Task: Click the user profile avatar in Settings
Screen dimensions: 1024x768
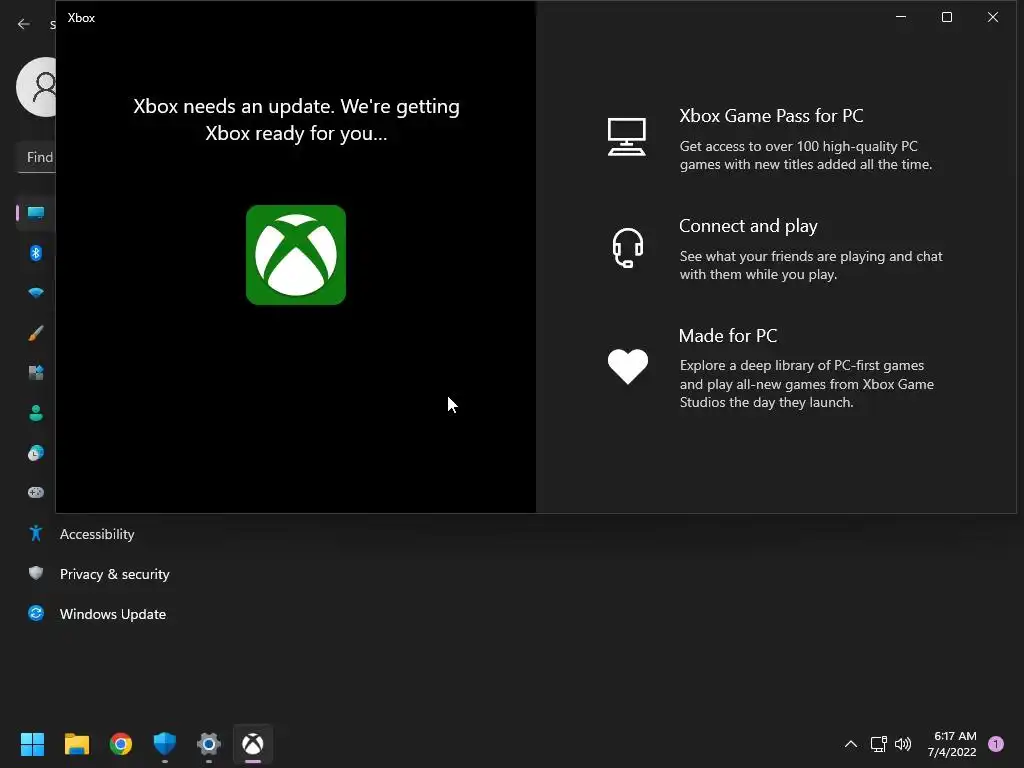Action: click(x=37, y=87)
